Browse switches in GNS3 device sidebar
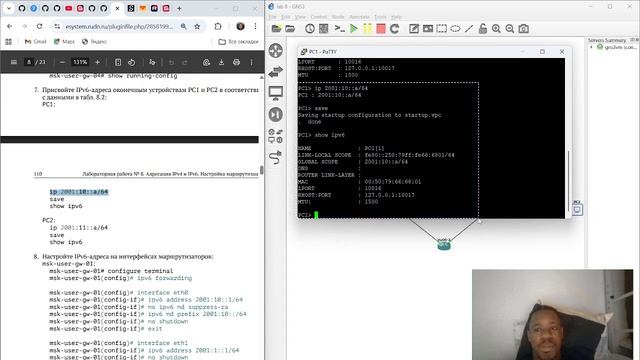This screenshot has height=360, width=640. [276, 72]
